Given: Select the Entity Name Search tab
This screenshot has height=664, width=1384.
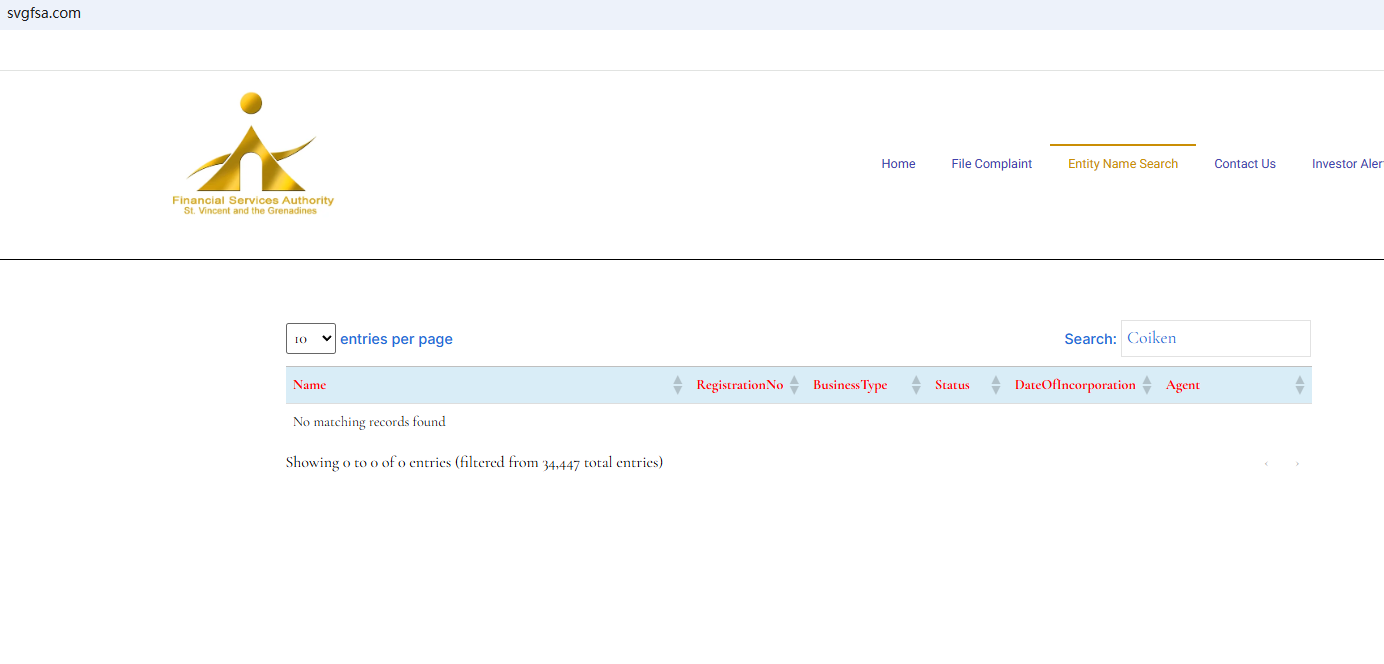Looking at the screenshot, I should [1122, 164].
